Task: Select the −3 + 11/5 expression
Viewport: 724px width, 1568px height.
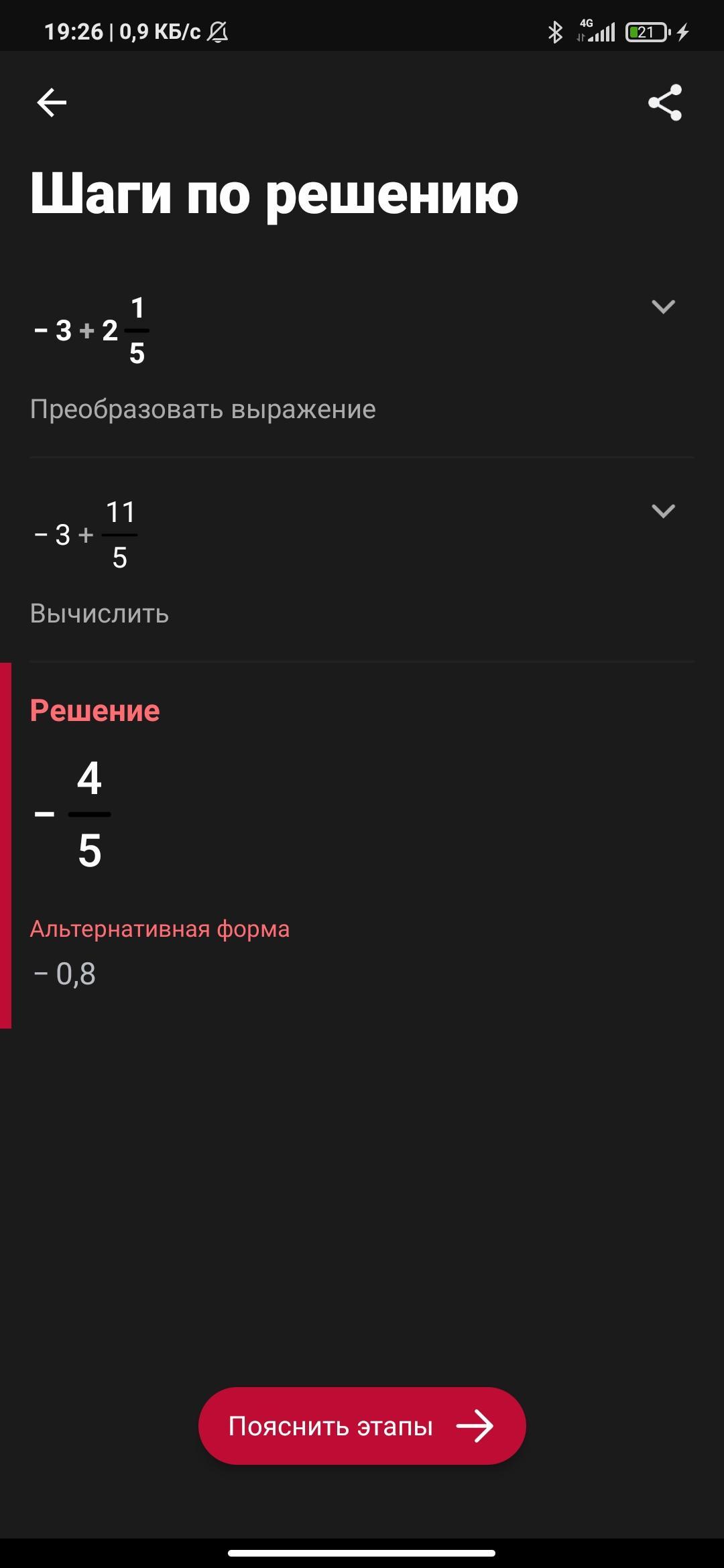Action: (x=86, y=535)
